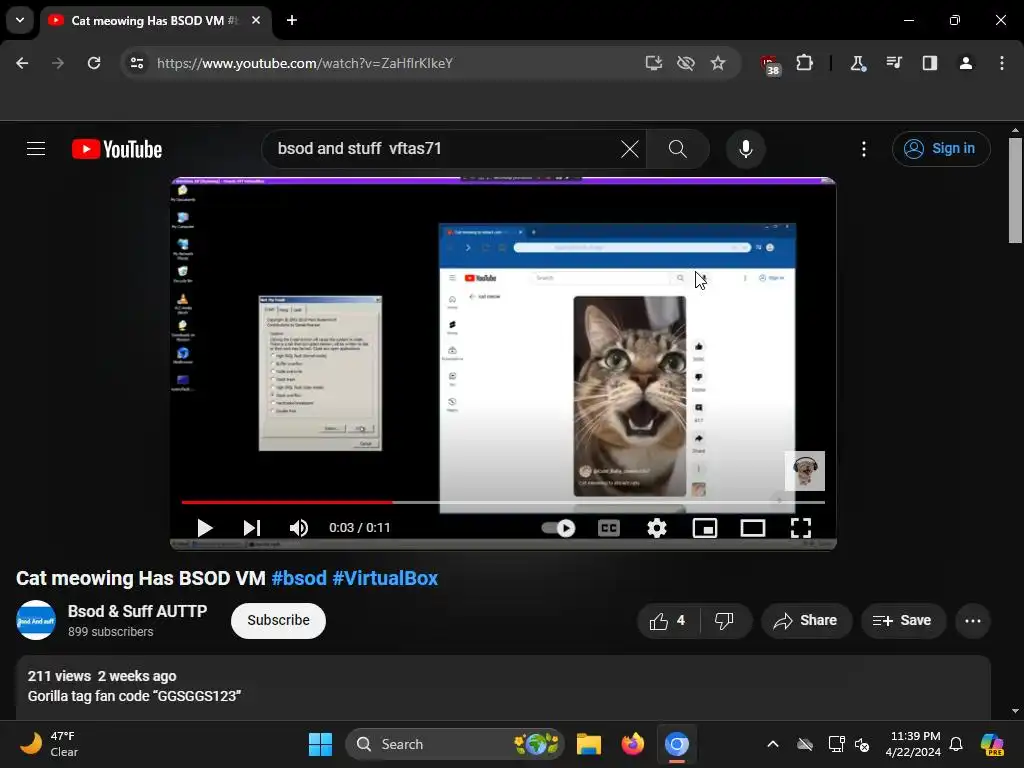The height and width of the screenshot is (768, 1024).
Task: Open Bsod & Suff AUTTP channel name link
Action: (x=137, y=611)
